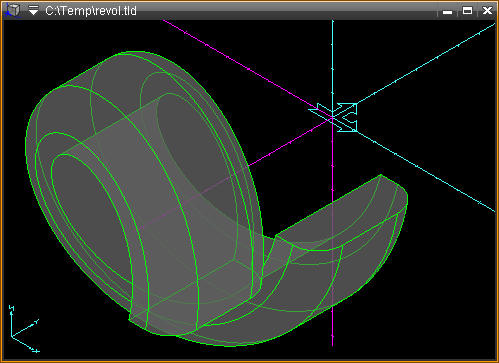Screen dimensions: 499x363
Task: Open the title bar drop-down arrow menu
Action: (33, 10)
